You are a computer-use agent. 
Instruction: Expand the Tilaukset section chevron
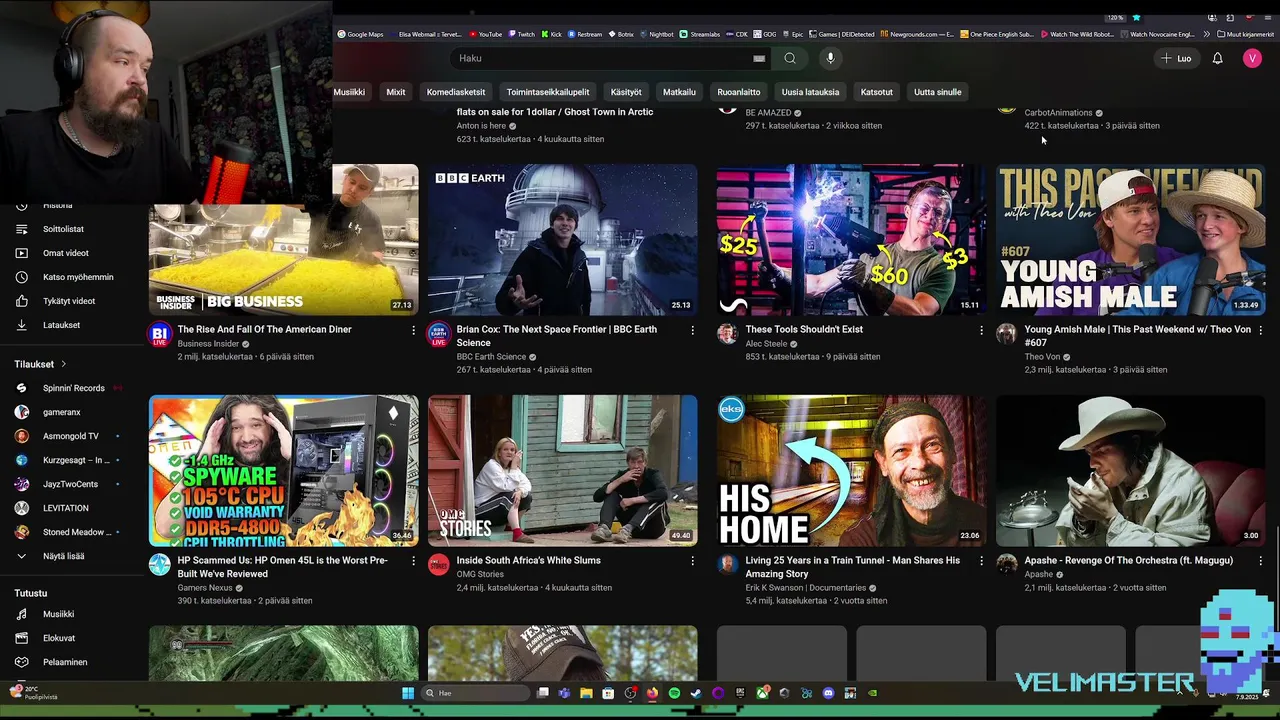63,364
